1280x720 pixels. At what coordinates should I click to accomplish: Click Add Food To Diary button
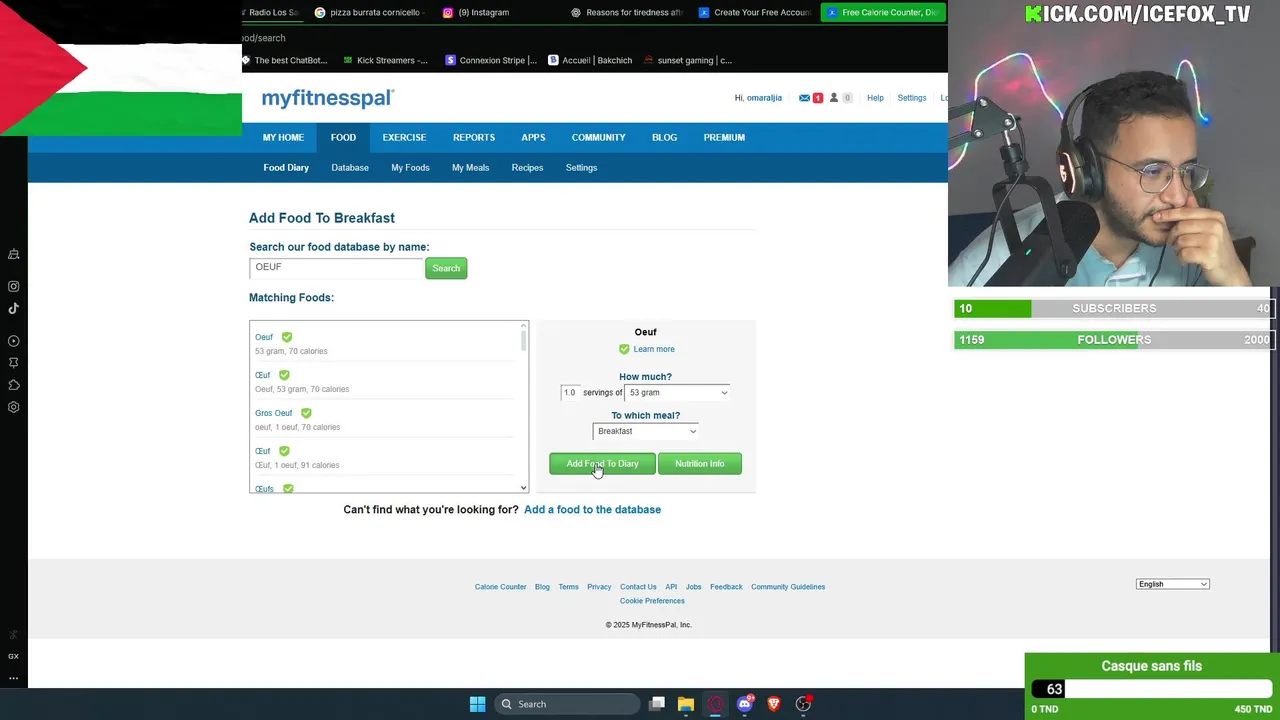pos(602,464)
